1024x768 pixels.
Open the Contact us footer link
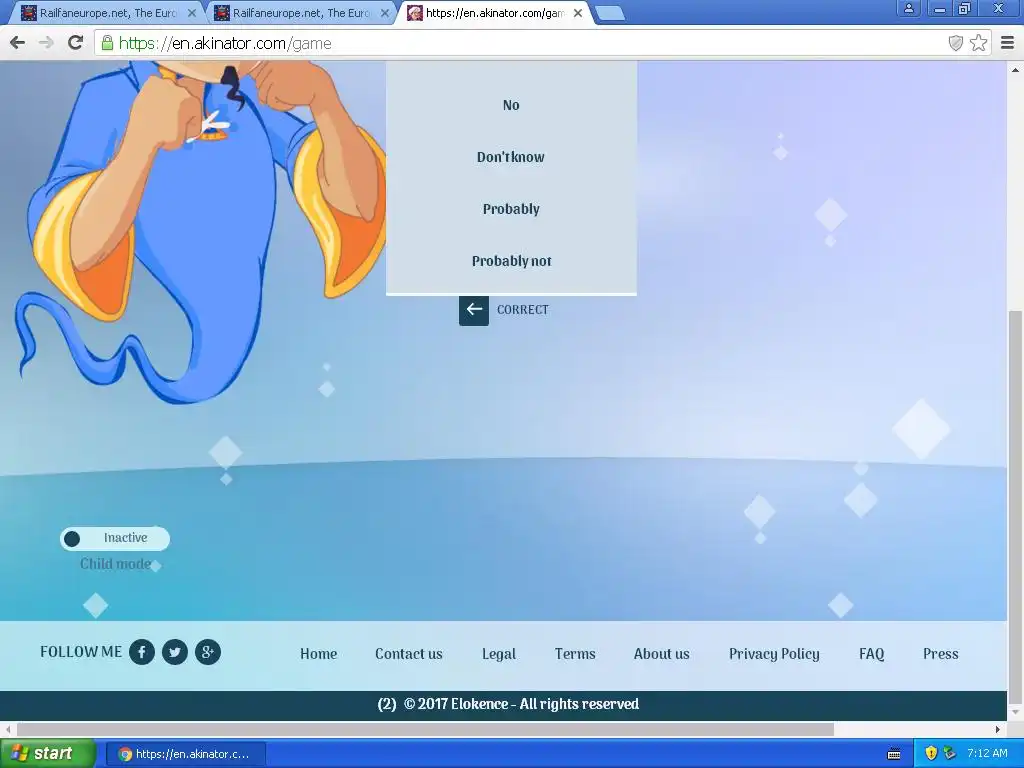tap(409, 654)
